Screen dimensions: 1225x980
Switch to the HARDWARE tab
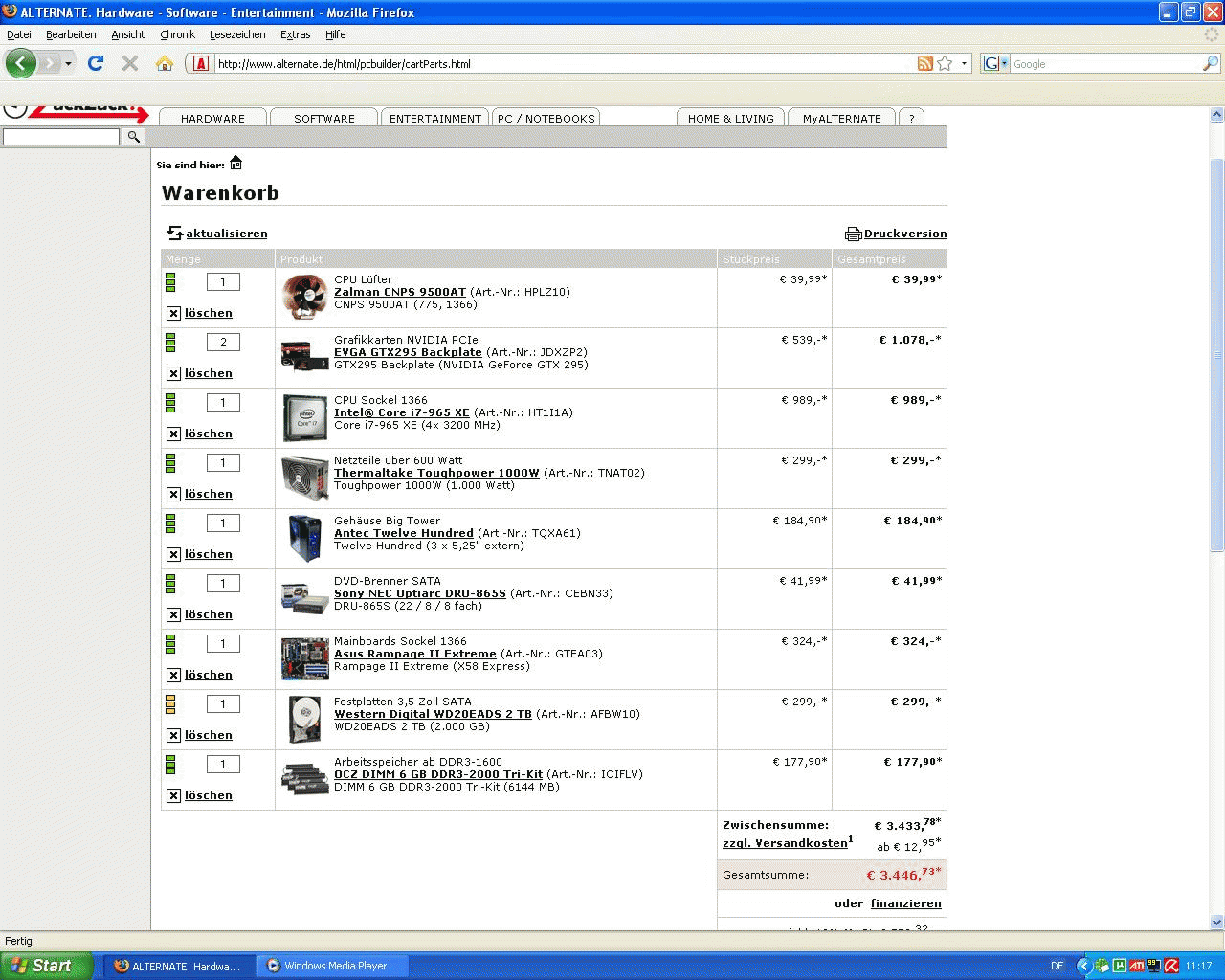[212, 119]
